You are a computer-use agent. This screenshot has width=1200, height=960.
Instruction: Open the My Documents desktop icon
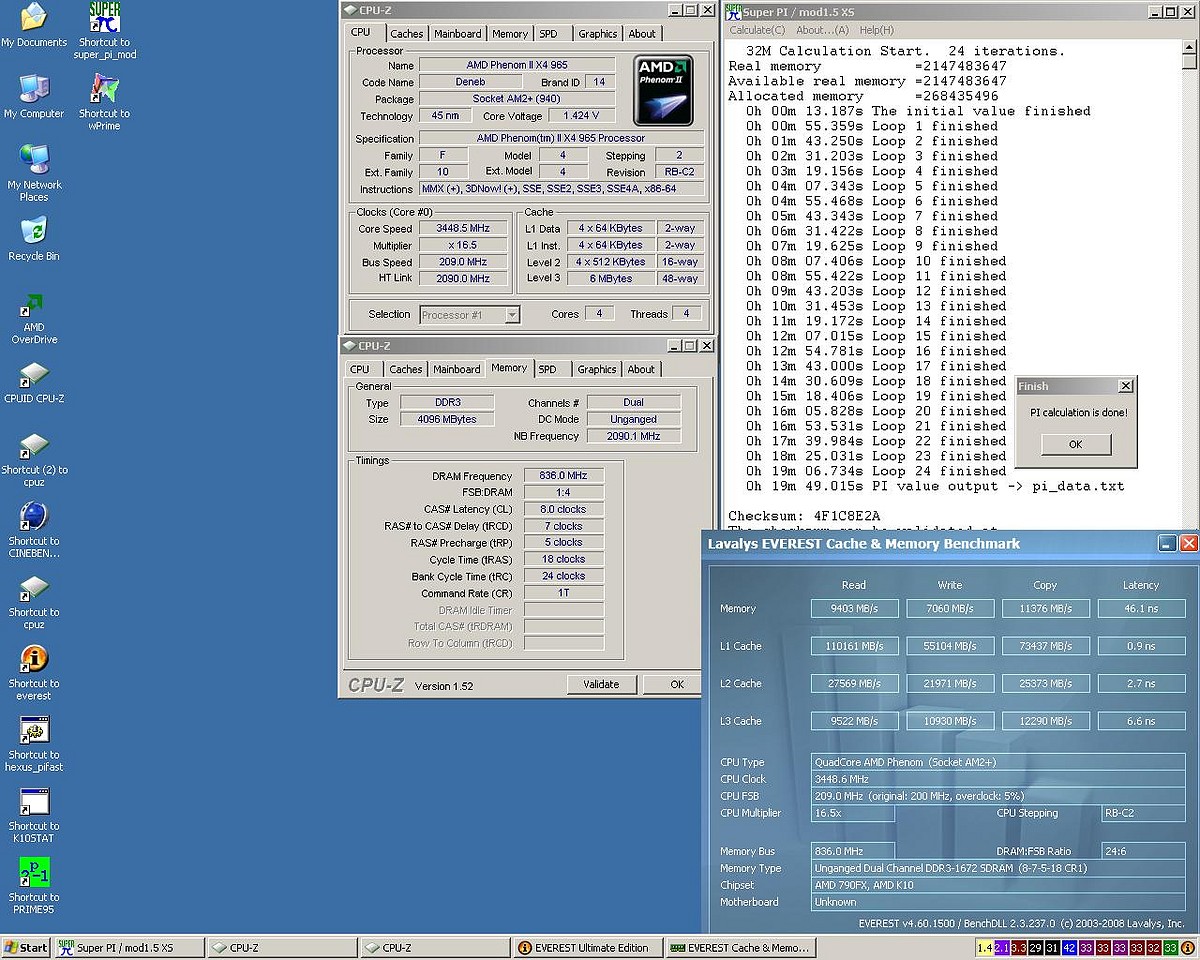pyautogui.click(x=34, y=25)
